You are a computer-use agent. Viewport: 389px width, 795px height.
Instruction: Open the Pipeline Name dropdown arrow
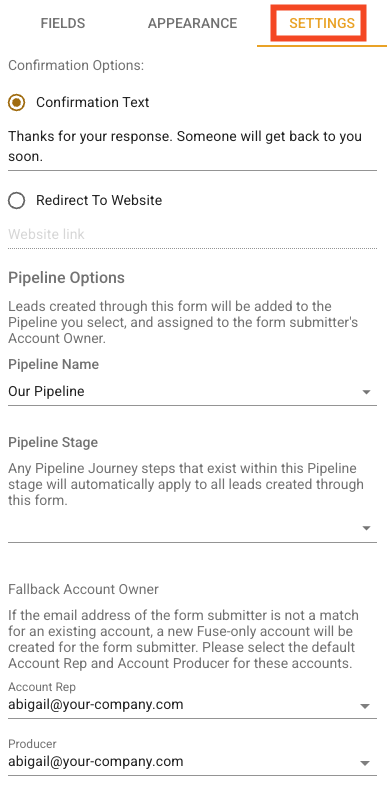[367, 392]
